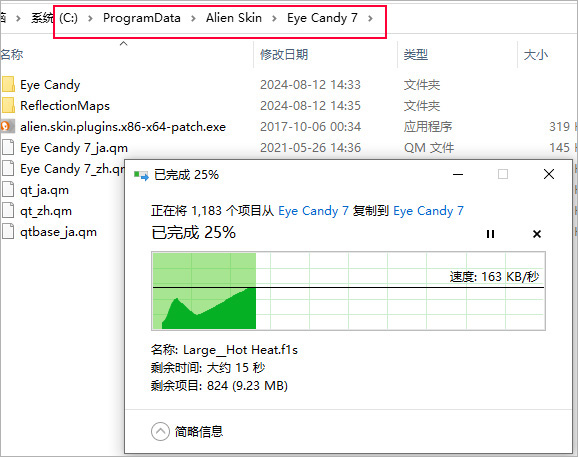Click 文件夹 type cell of ReflectionMaps
This screenshot has width=578, height=457.
point(422,106)
